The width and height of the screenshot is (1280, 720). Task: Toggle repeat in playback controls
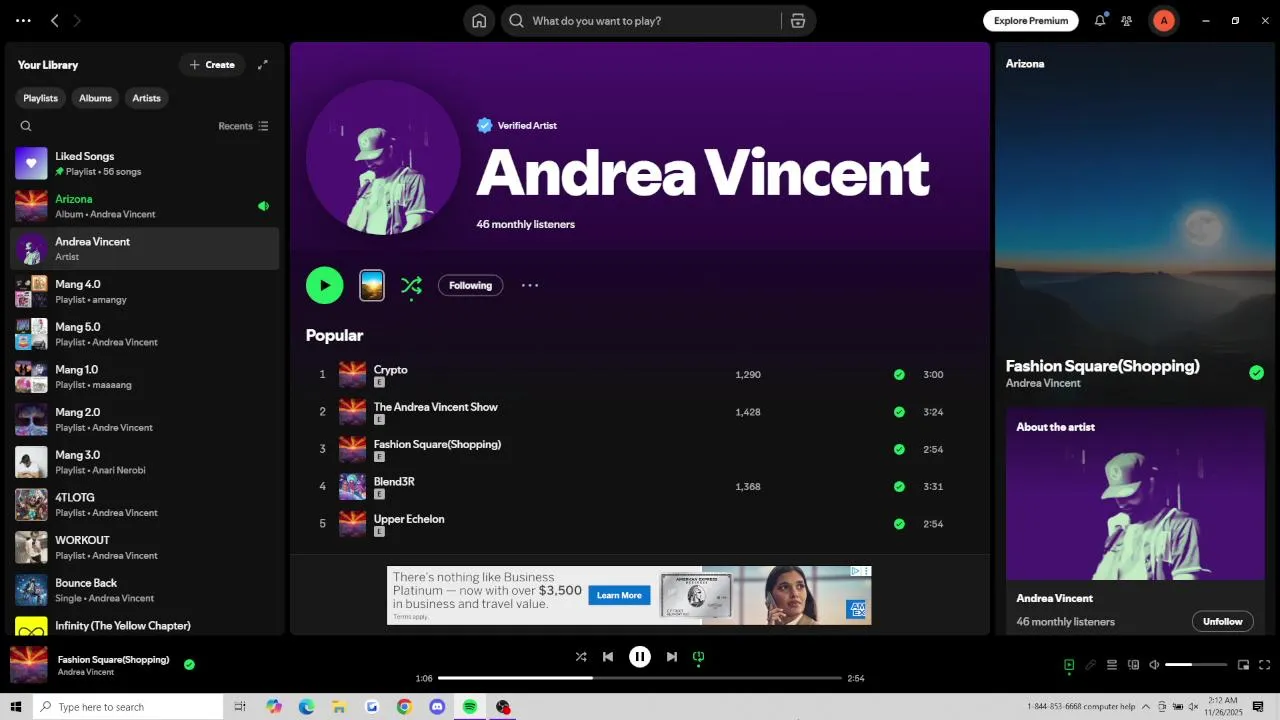pyautogui.click(x=699, y=657)
